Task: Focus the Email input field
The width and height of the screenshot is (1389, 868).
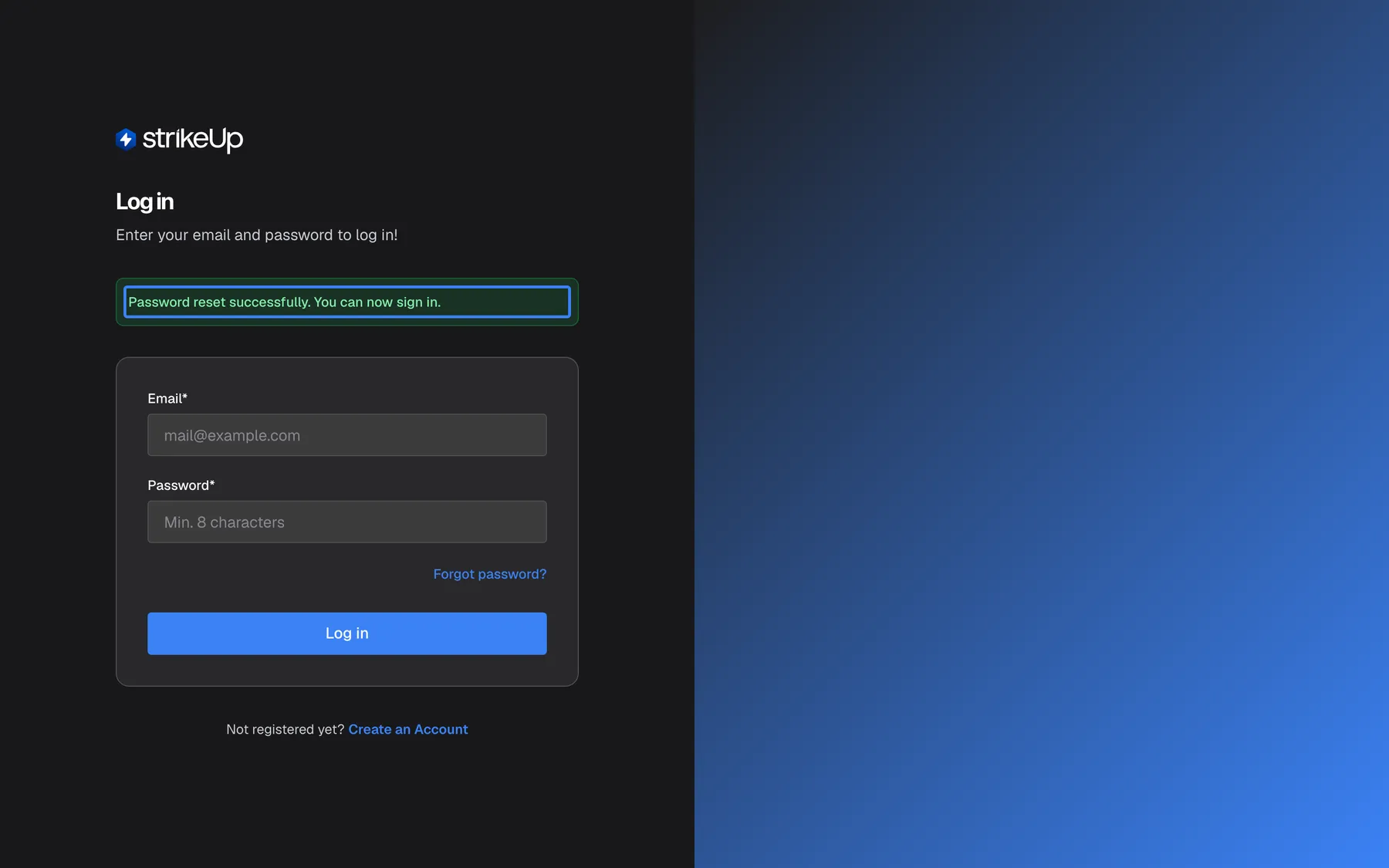Action: coord(347,435)
